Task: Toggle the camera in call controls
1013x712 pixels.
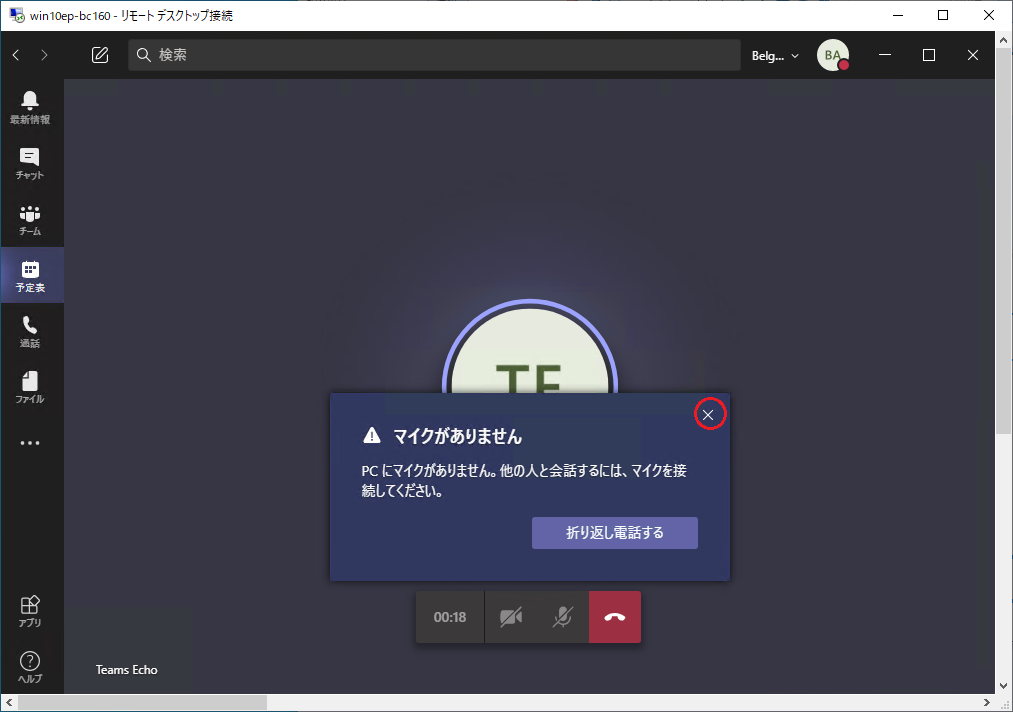Action: (x=511, y=617)
